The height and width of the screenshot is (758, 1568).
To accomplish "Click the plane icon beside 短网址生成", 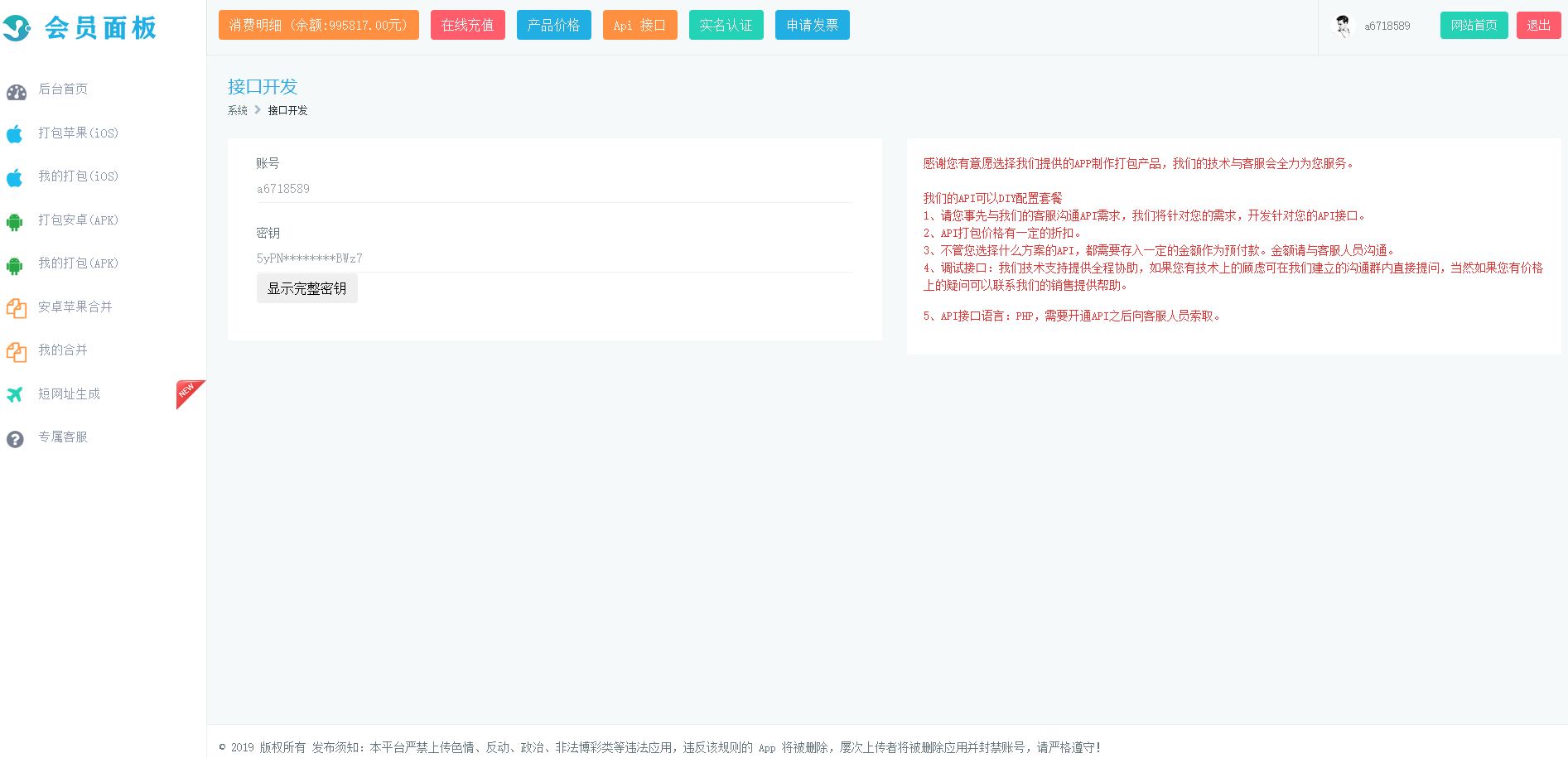I will 15,394.
